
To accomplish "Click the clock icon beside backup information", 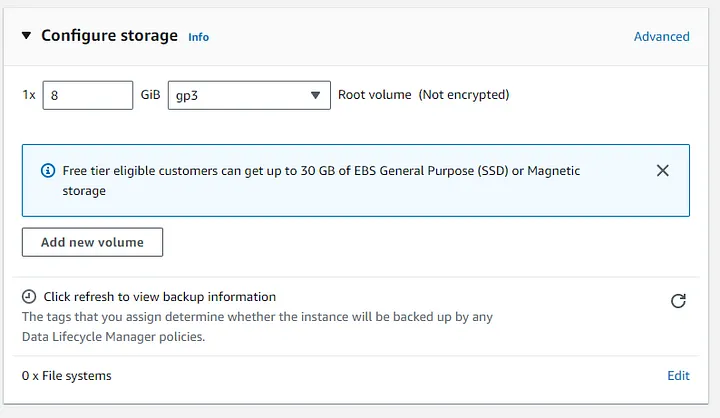I will (x=30, y=297).
